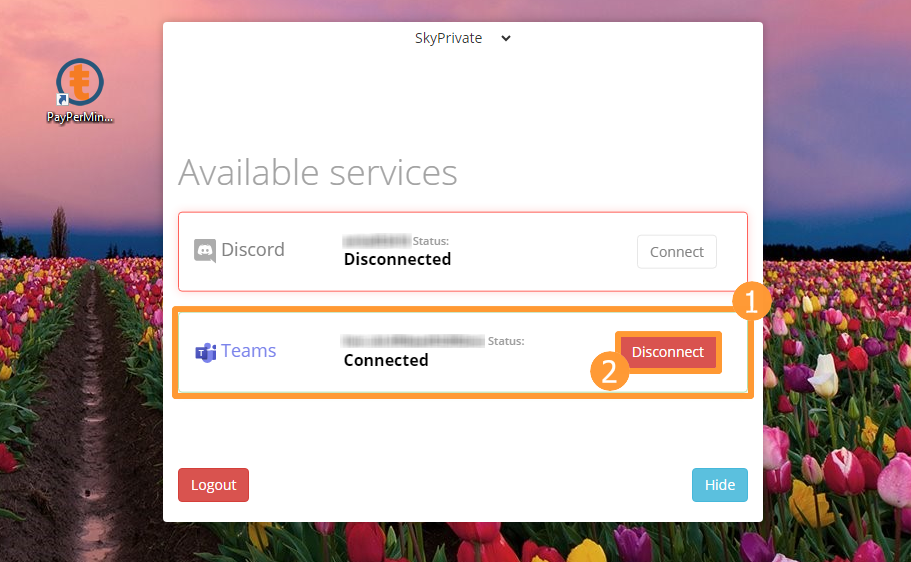Click the Discord logo icon
911x562 pixels.
coord(205,251)
